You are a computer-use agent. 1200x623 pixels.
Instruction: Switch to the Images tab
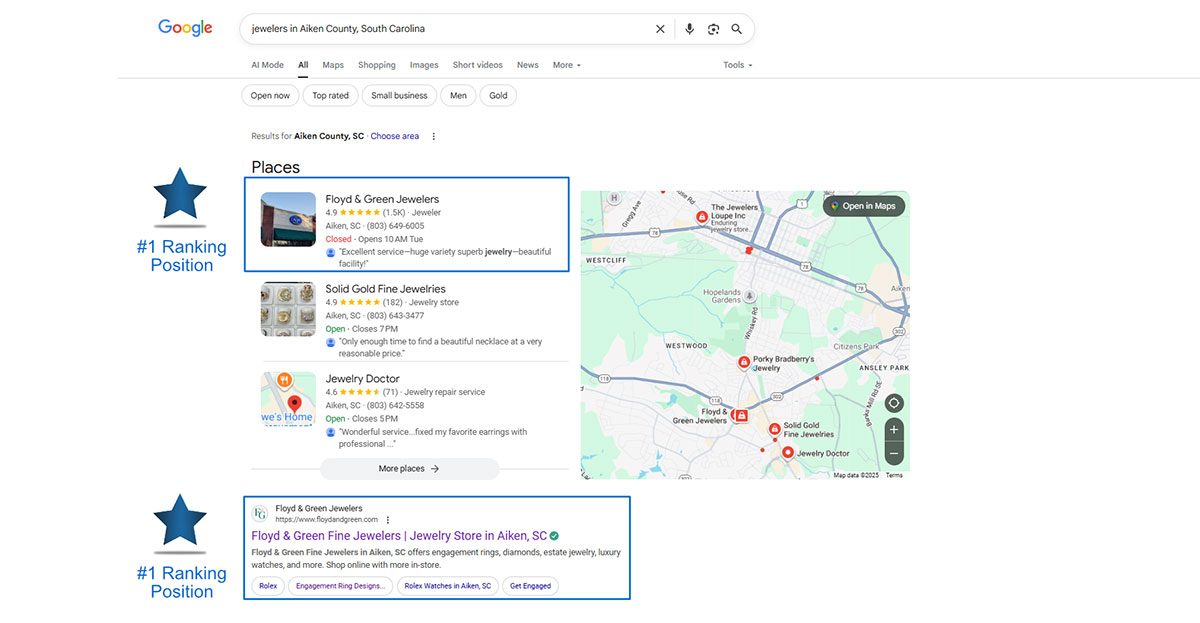coord(424,65)
